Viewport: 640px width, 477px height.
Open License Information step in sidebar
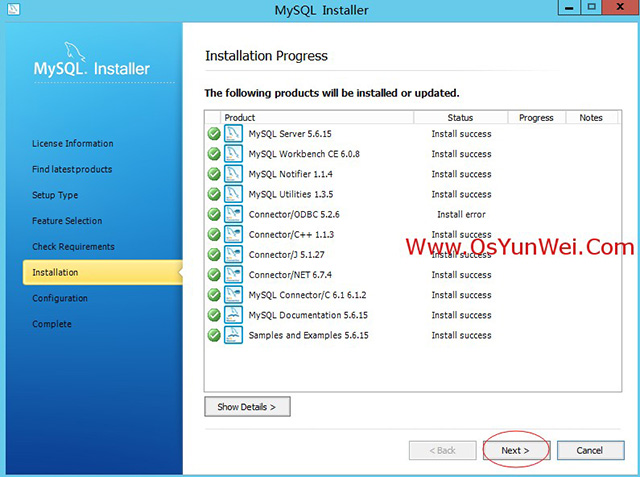(x=73, y=144)
